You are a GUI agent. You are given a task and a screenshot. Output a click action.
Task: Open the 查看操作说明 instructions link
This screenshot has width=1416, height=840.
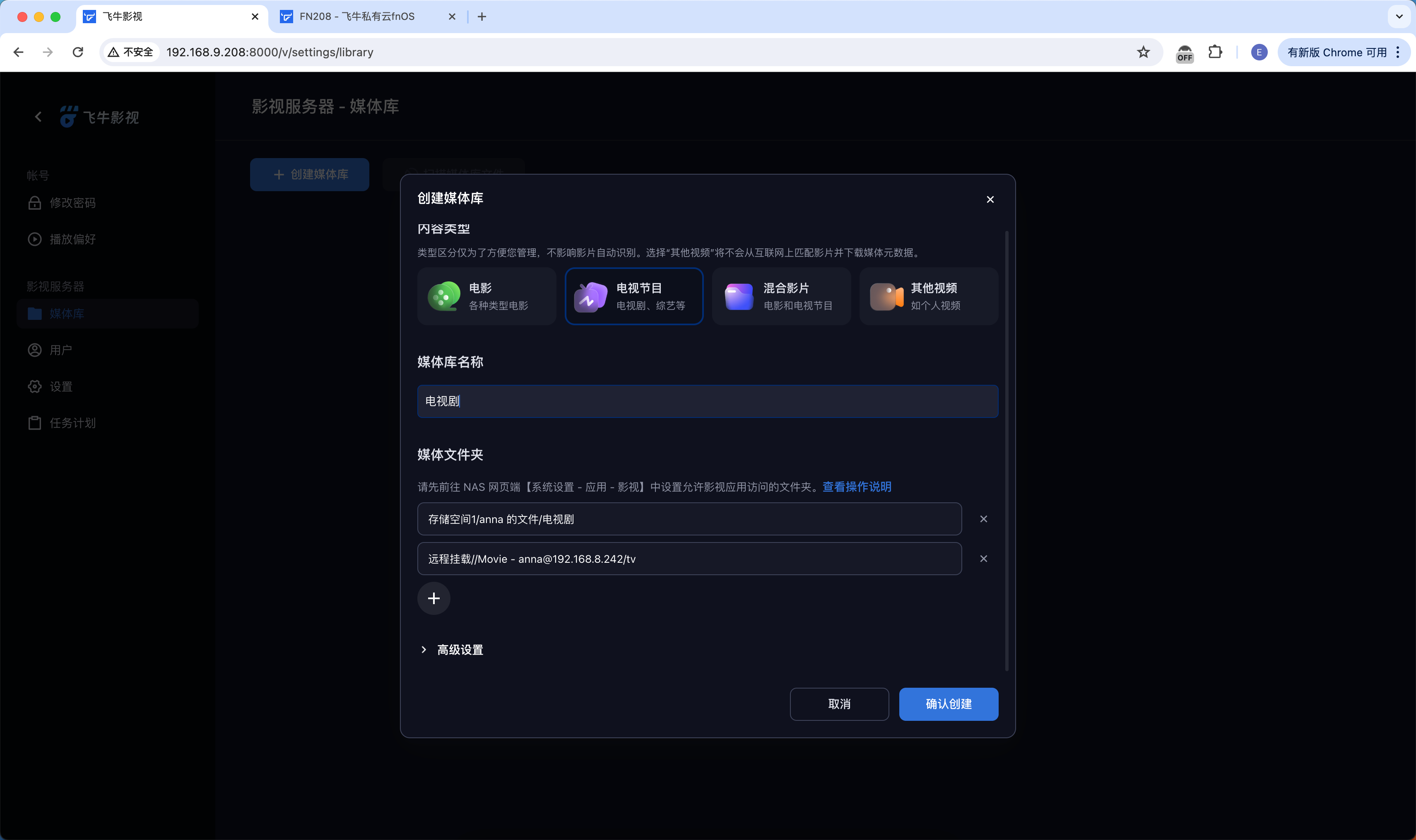[856, 487]
